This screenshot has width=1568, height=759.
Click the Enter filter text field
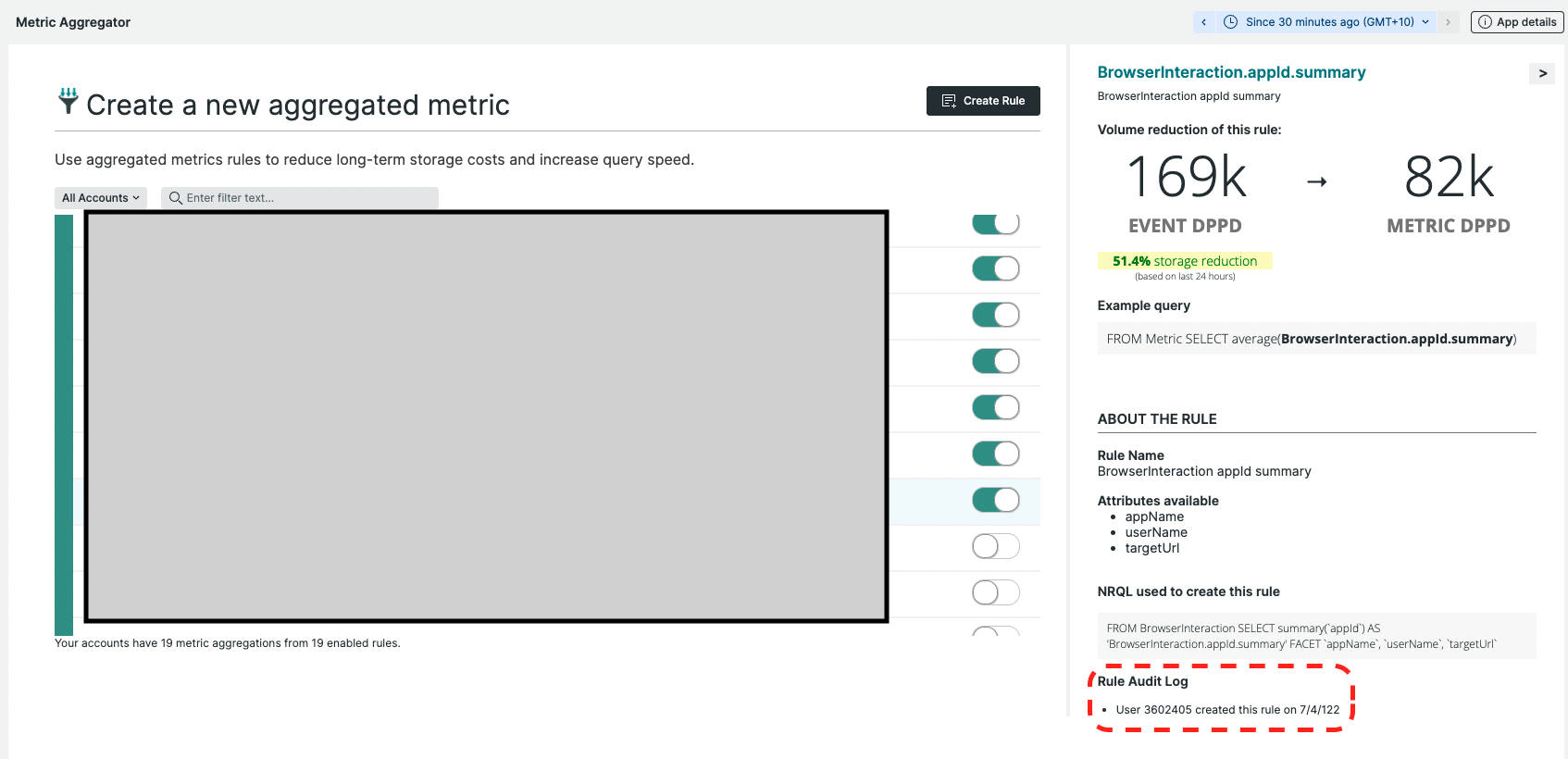click(x=300, y=198)
